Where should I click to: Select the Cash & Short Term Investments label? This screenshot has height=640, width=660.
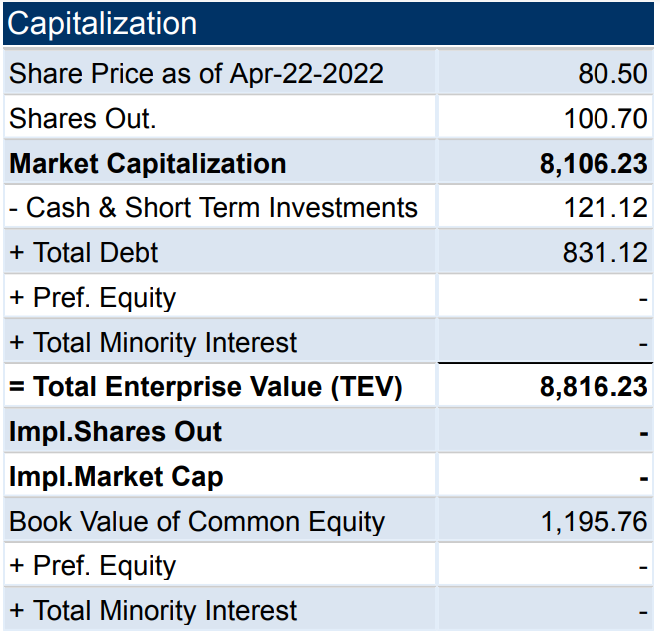click(213, 208)
